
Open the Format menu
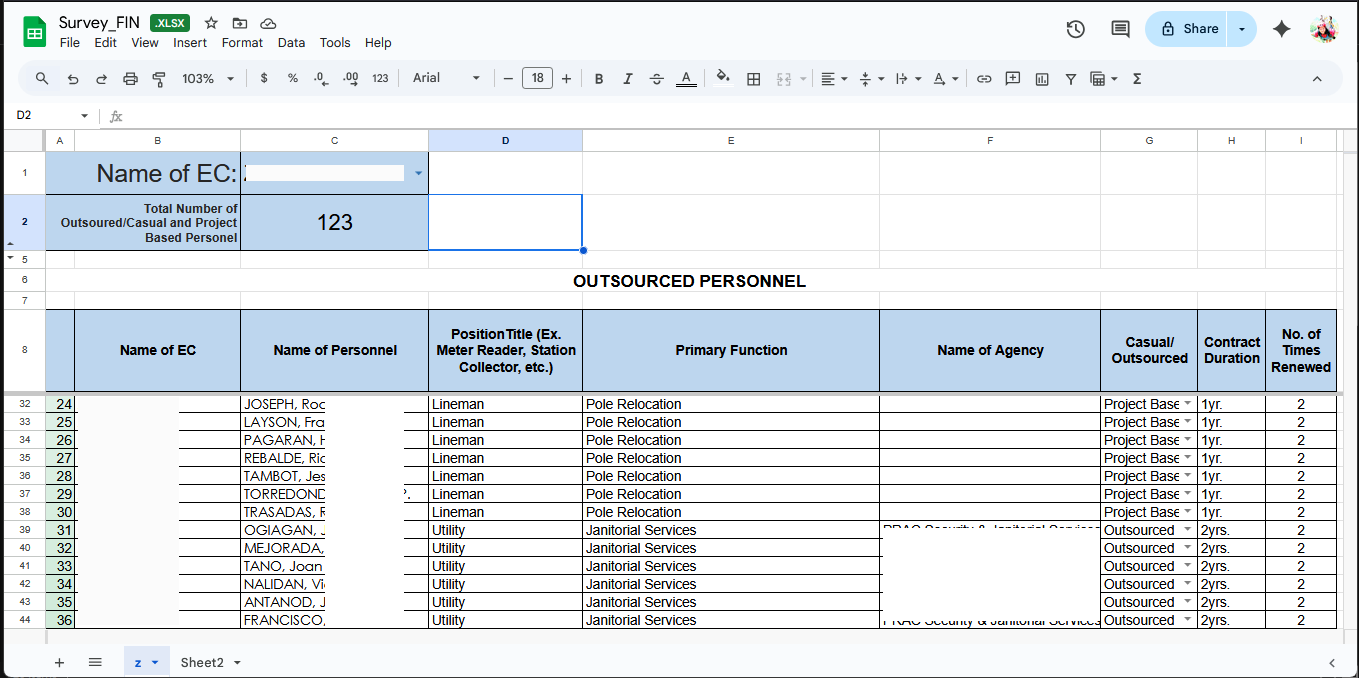click(242, 43)
